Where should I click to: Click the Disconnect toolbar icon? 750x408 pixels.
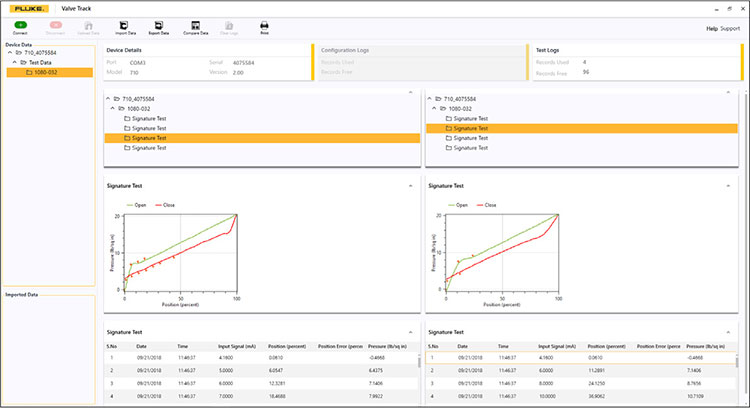click(55, 25)
